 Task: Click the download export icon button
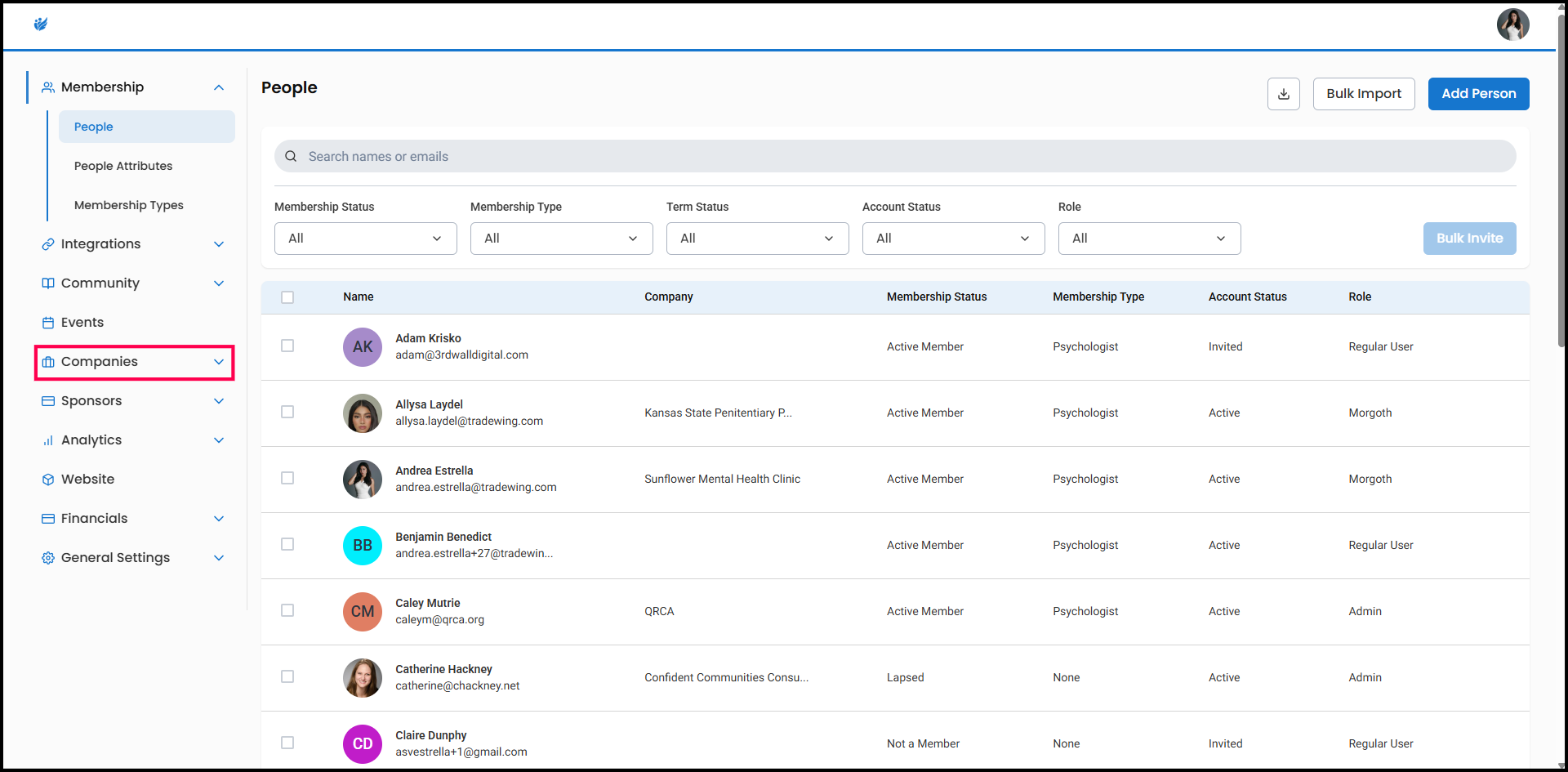click(1283, 94)
